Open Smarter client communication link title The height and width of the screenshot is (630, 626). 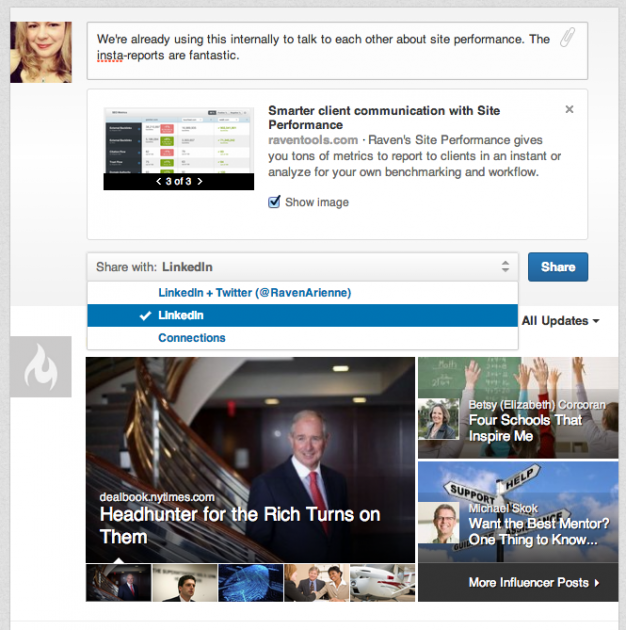[x=384, y=117]
